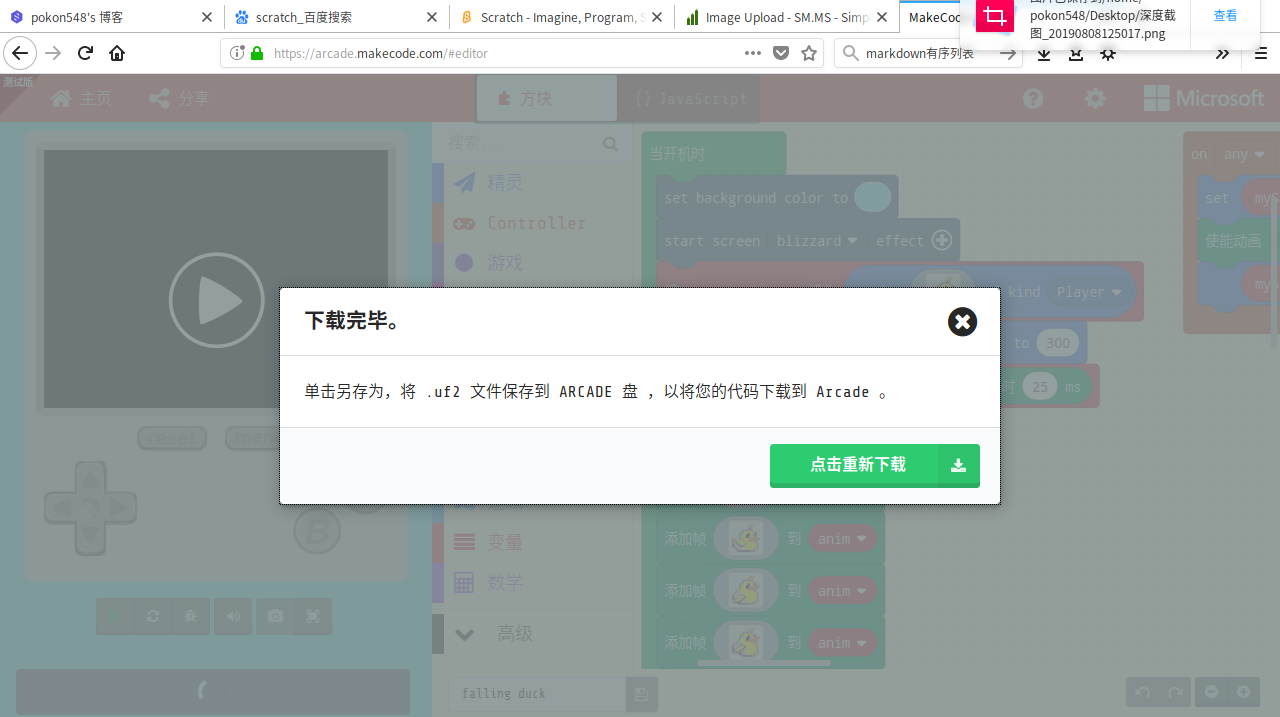Close the Image Upload tab
This screenshot has height=717, width=1280.
(883, 17)
